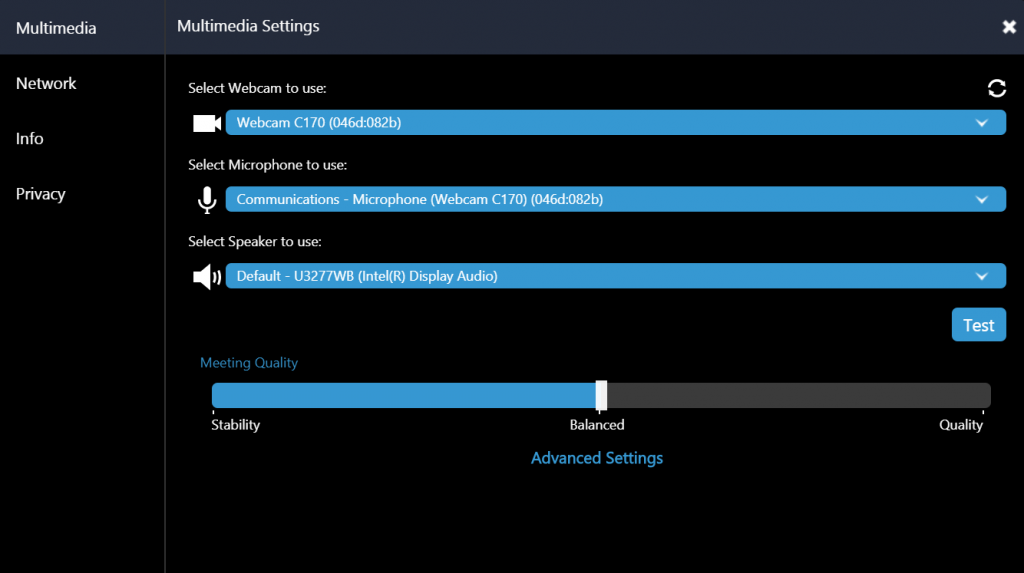Set slider to Quality end

983,396
